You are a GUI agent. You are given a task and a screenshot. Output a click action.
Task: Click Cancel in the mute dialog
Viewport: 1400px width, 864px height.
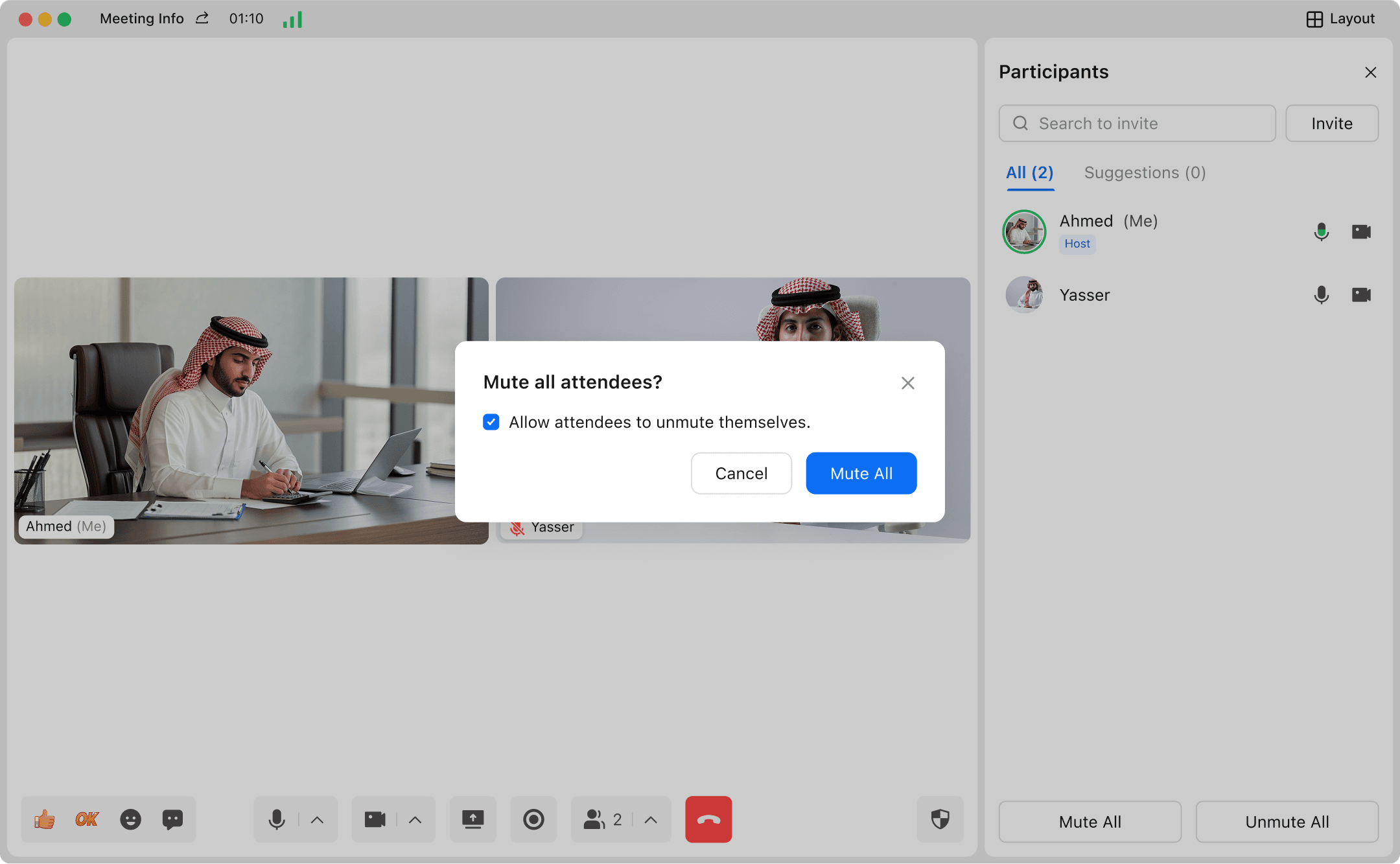coord(741,474)
